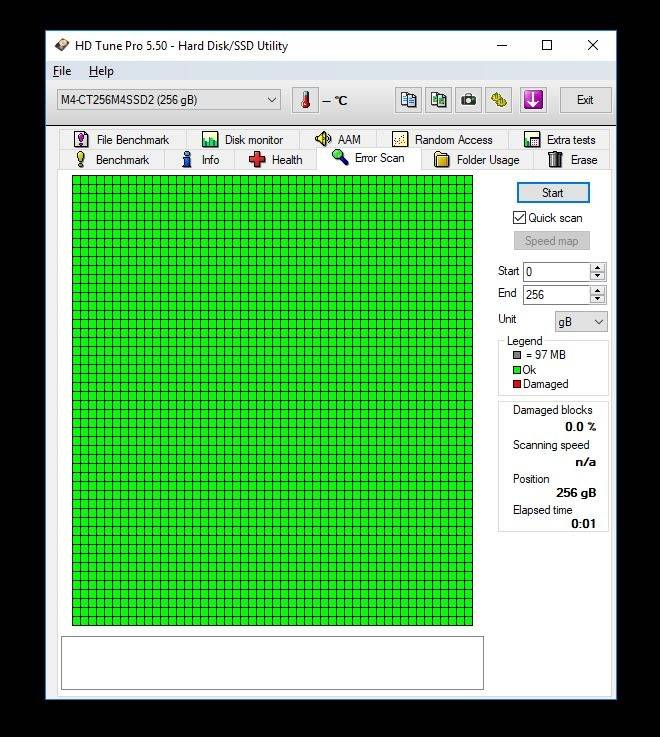Click the Damaged blocks 0.0 % value
660x737 pixels.
point(580,427)
